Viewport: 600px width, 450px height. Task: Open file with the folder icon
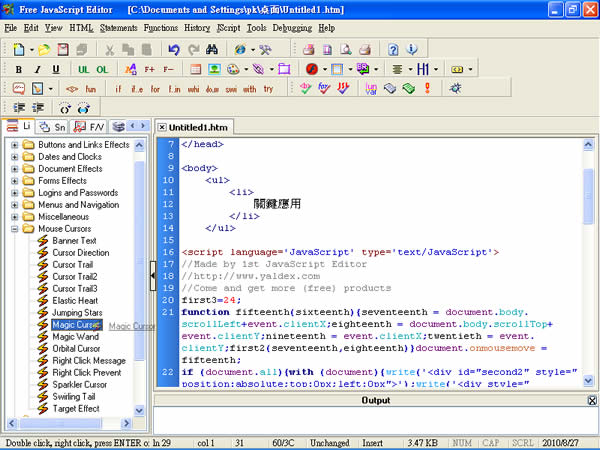pos(44,49)
